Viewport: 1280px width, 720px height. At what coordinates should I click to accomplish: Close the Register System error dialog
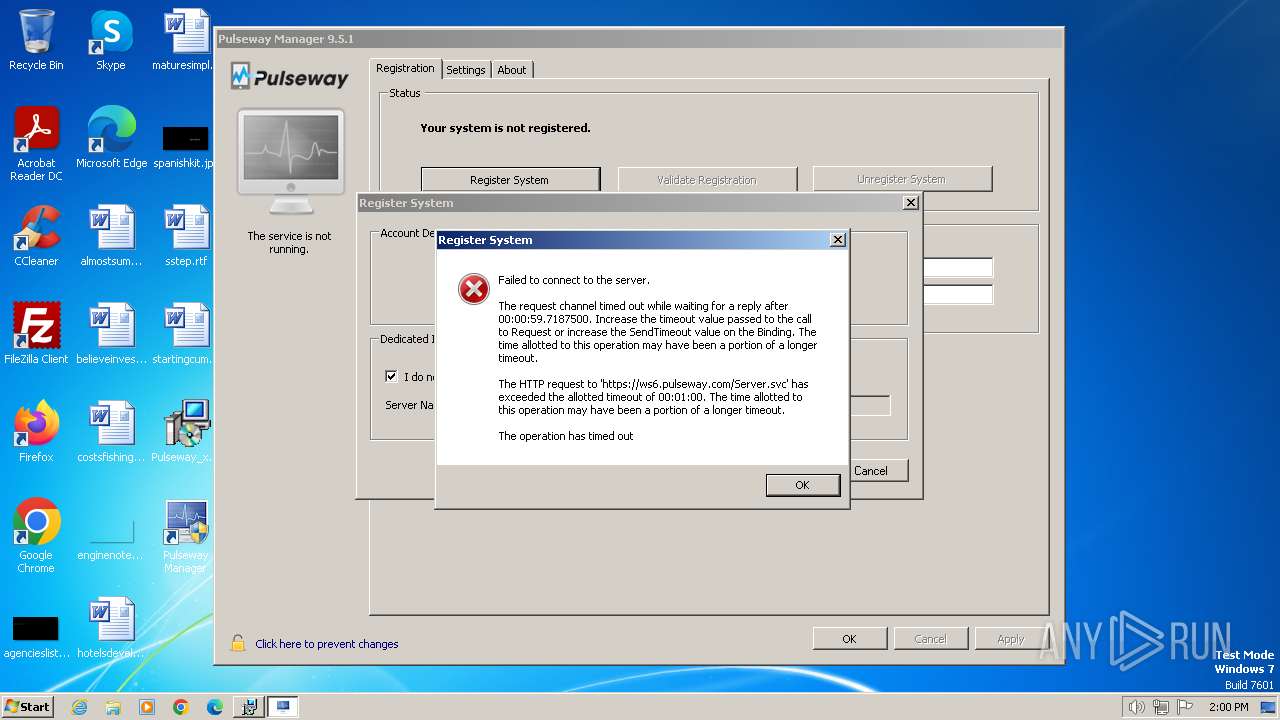[838, 240]
